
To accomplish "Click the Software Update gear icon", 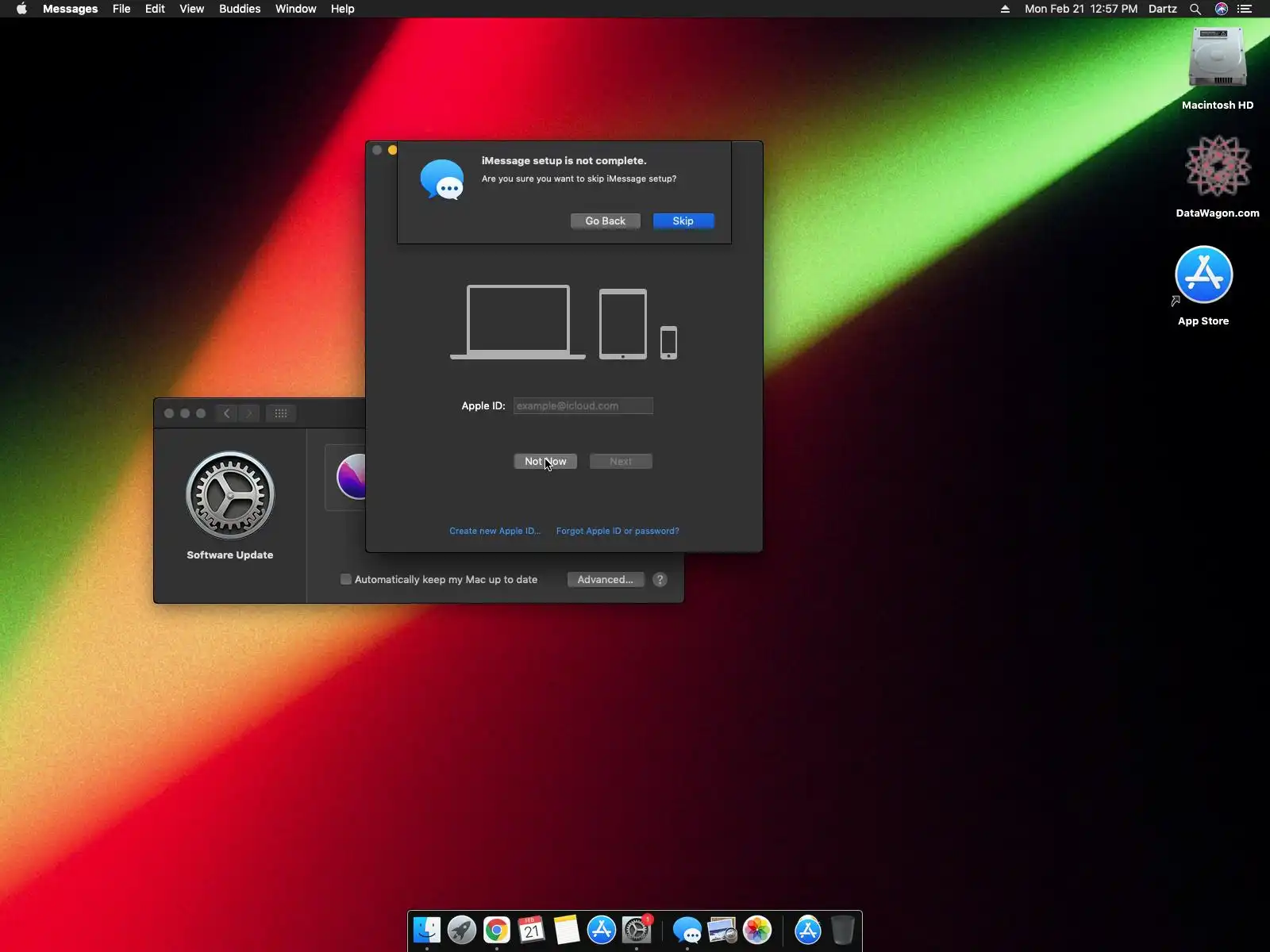I will [x=230, y=496].
